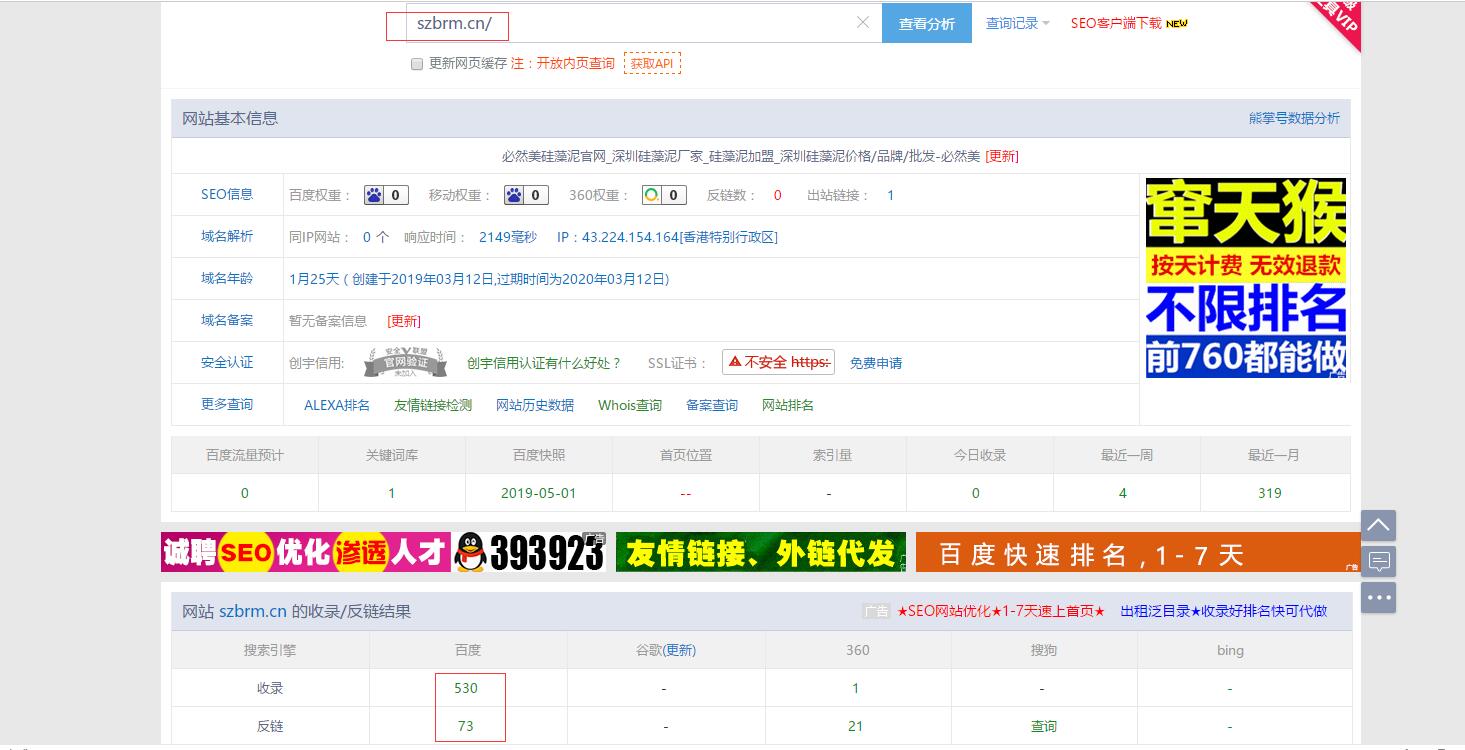Click the official site verification badge
The width and height of the screenshot is (1465, 750).
coord(404,362)
